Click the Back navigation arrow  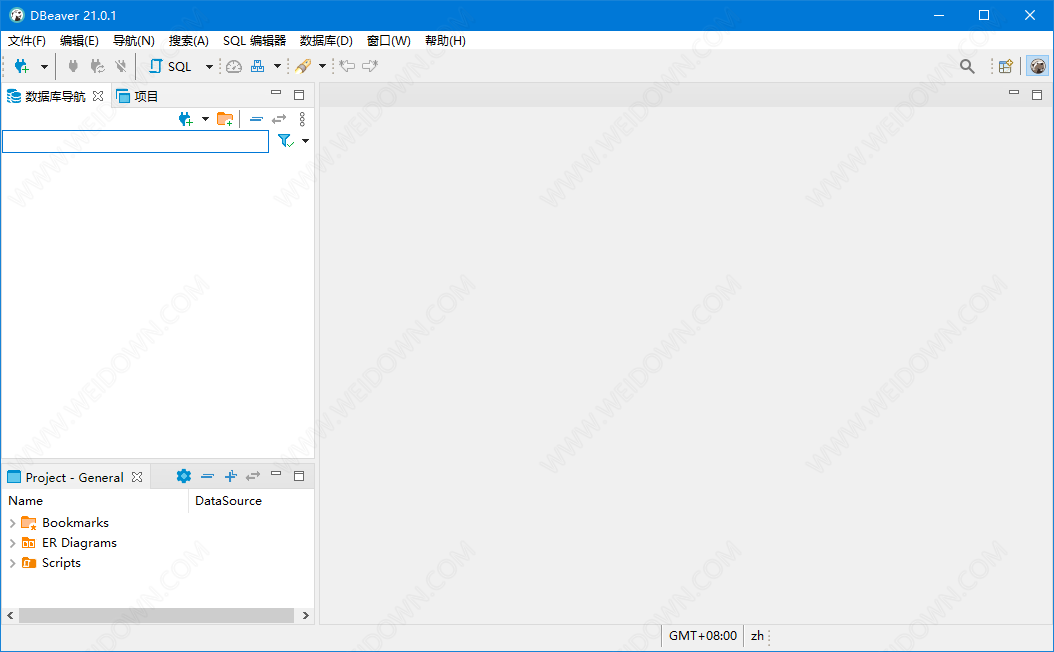point(348,66)
